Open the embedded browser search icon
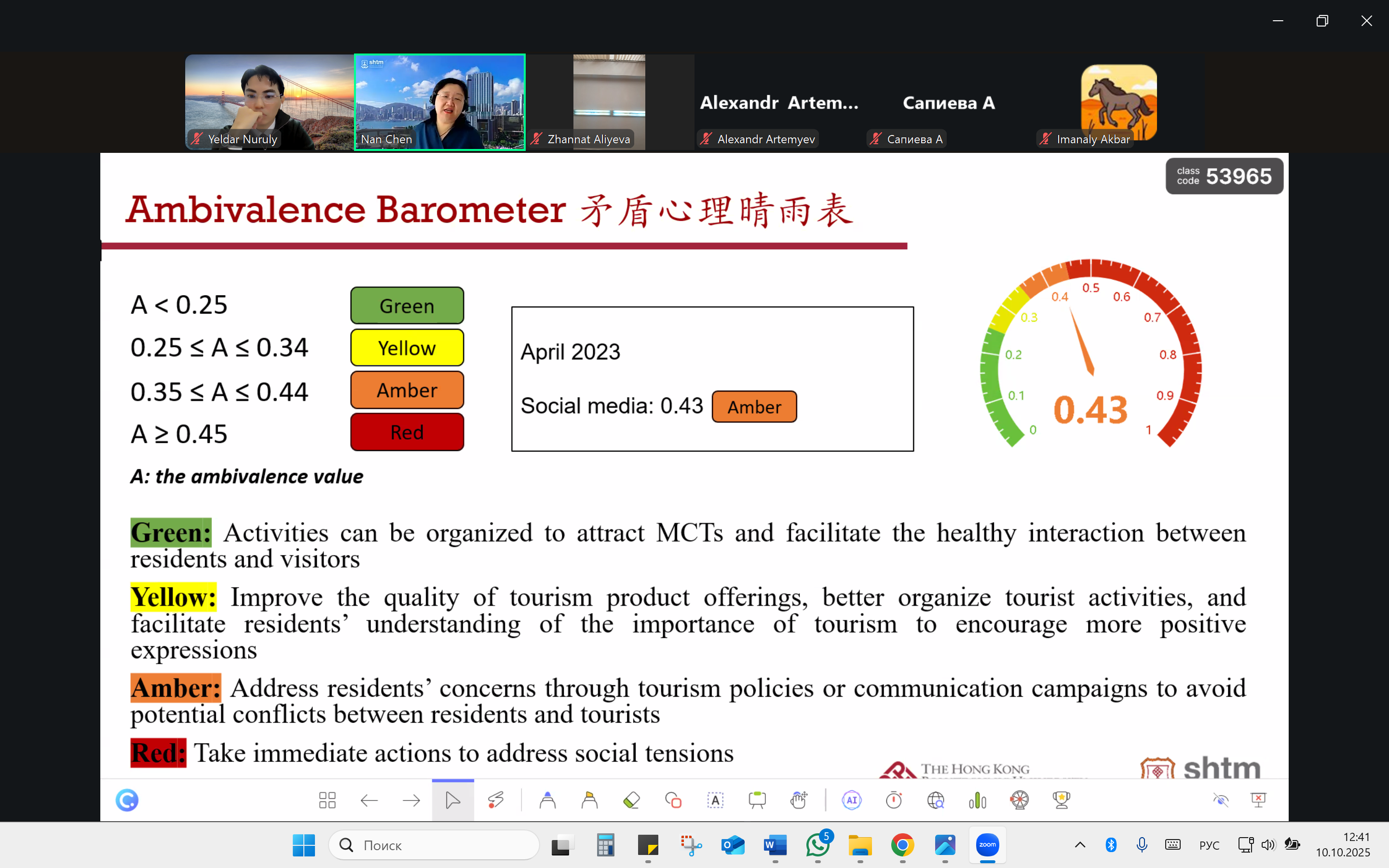This screenshot has height=868, width=1389. tap(936, 800)
